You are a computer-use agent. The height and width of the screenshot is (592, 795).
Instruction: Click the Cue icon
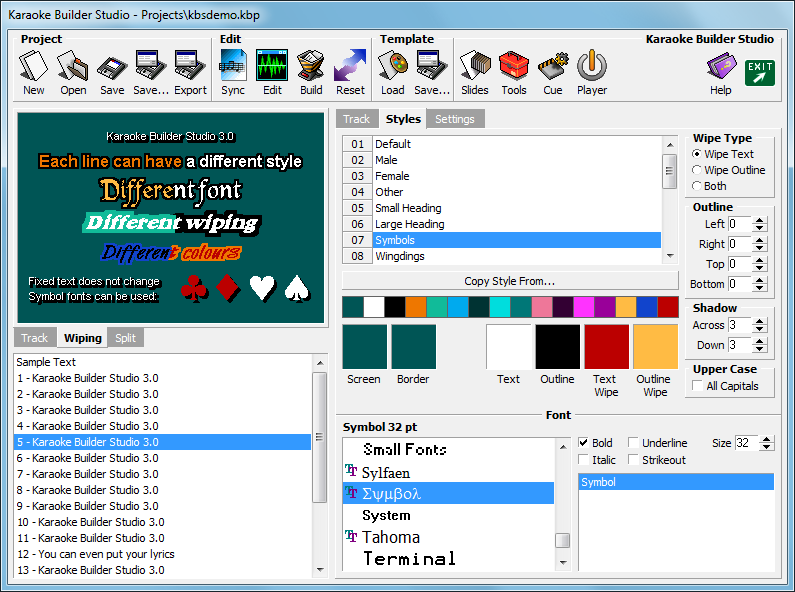click(553, 73)
